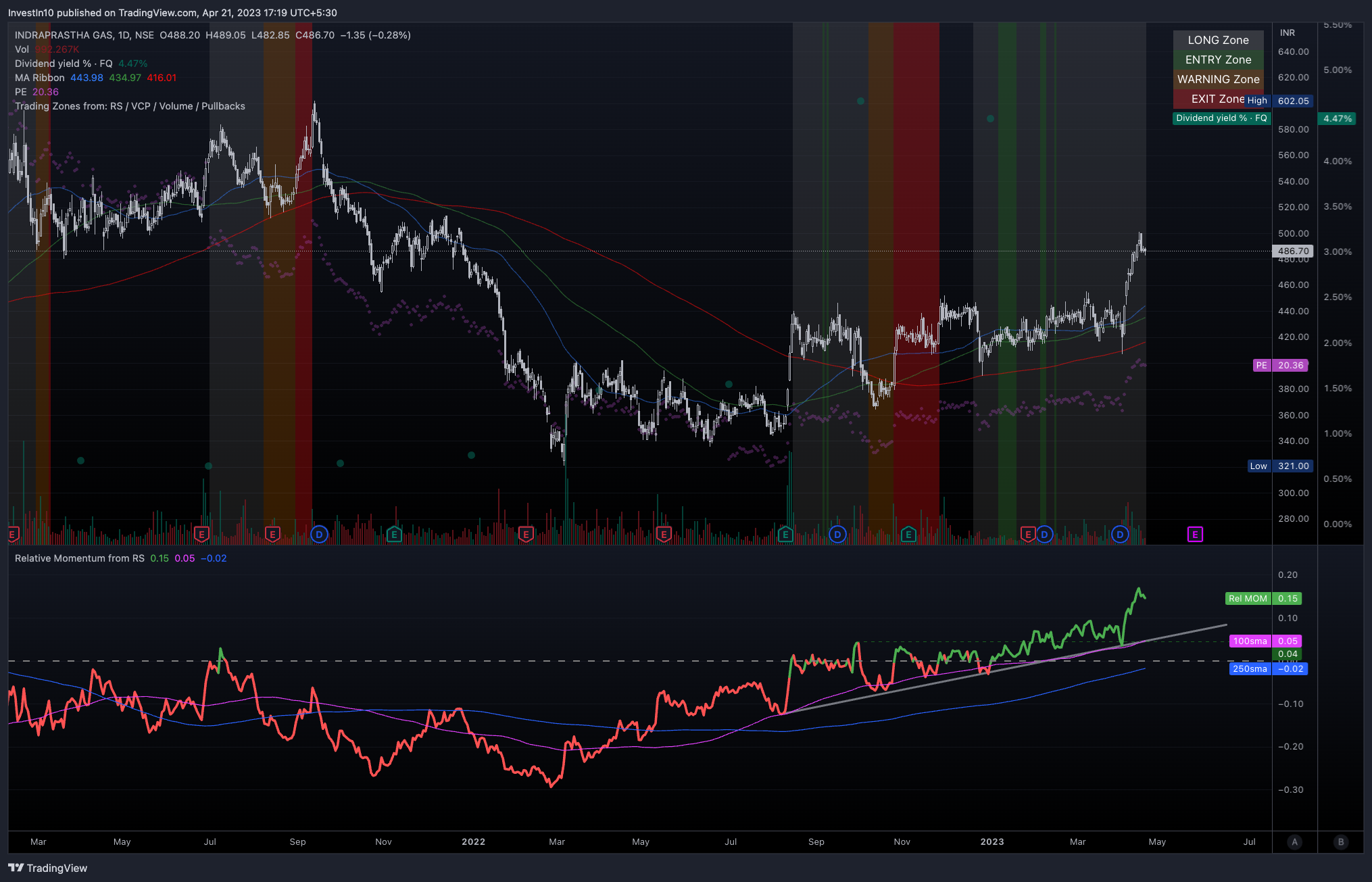Image resolution: width=1372 pixels, height=882 pixels.
Task: Click the B scale button
Action: [1341, 841]
